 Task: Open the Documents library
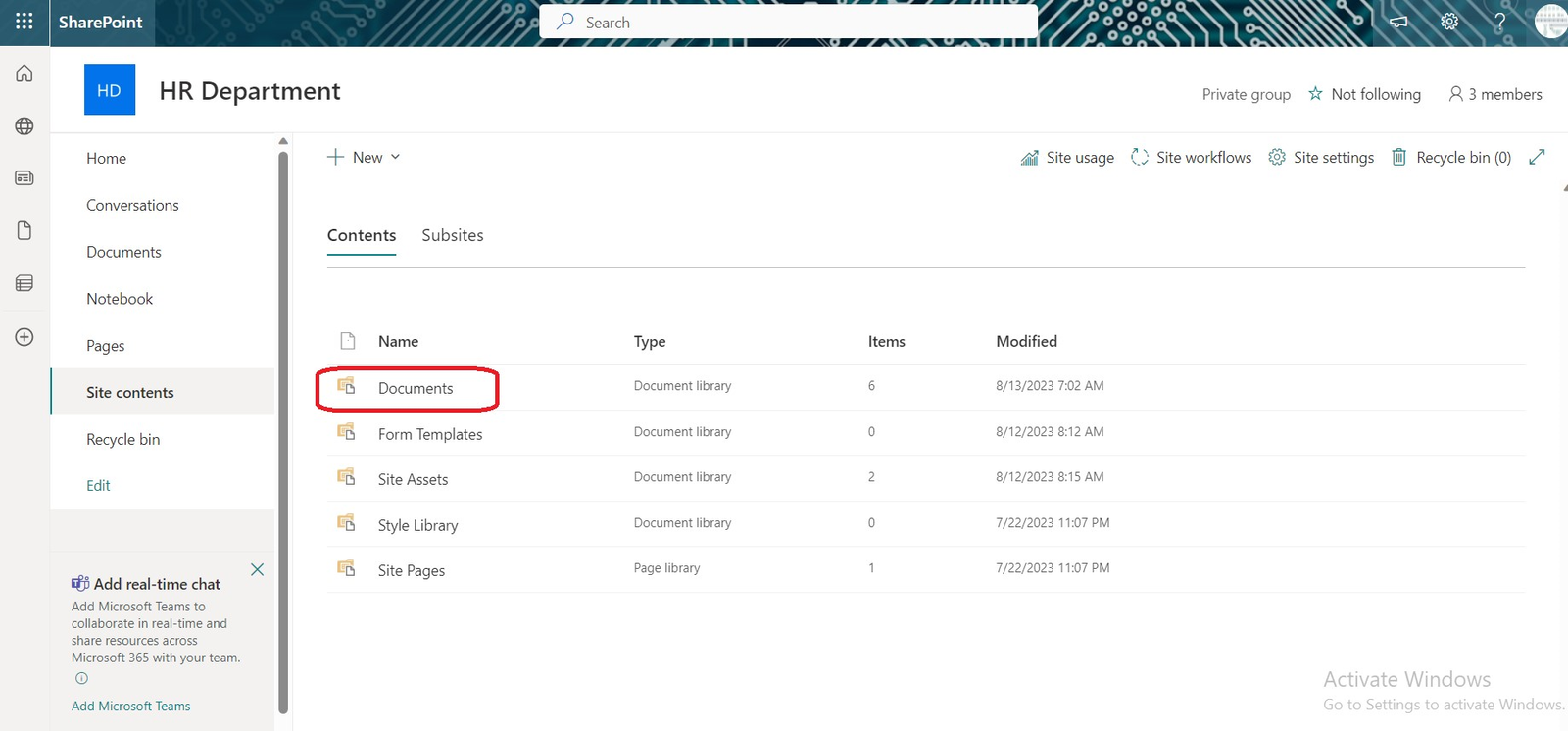point(416,388)
